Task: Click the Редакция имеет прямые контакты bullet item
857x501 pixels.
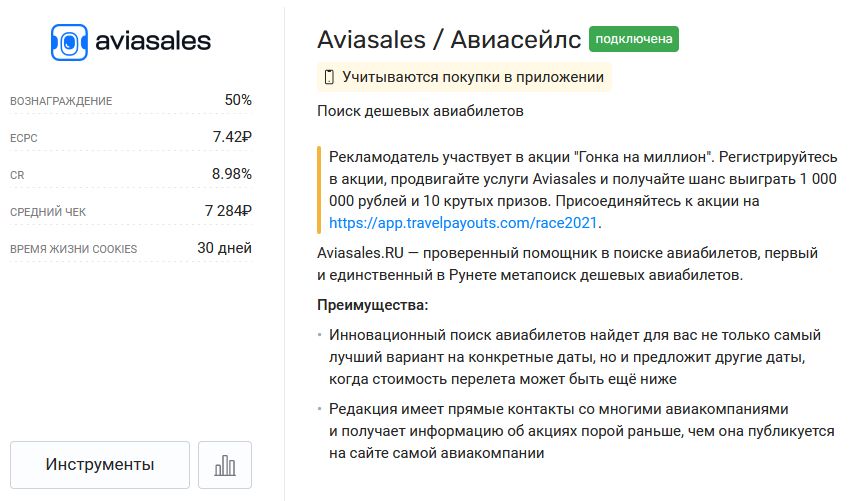Action: [575, 431]
